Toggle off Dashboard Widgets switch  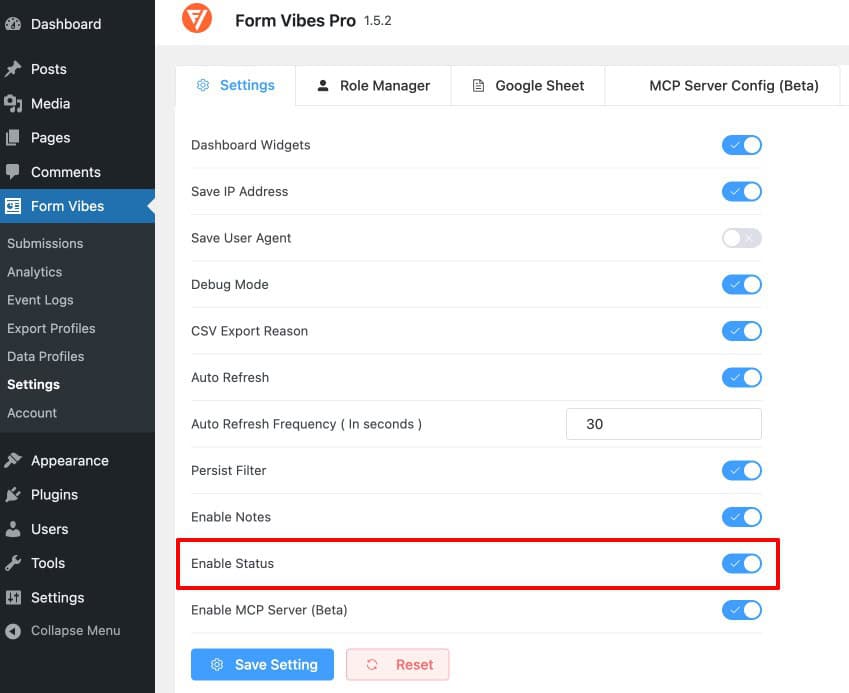[x=742, y=145]
